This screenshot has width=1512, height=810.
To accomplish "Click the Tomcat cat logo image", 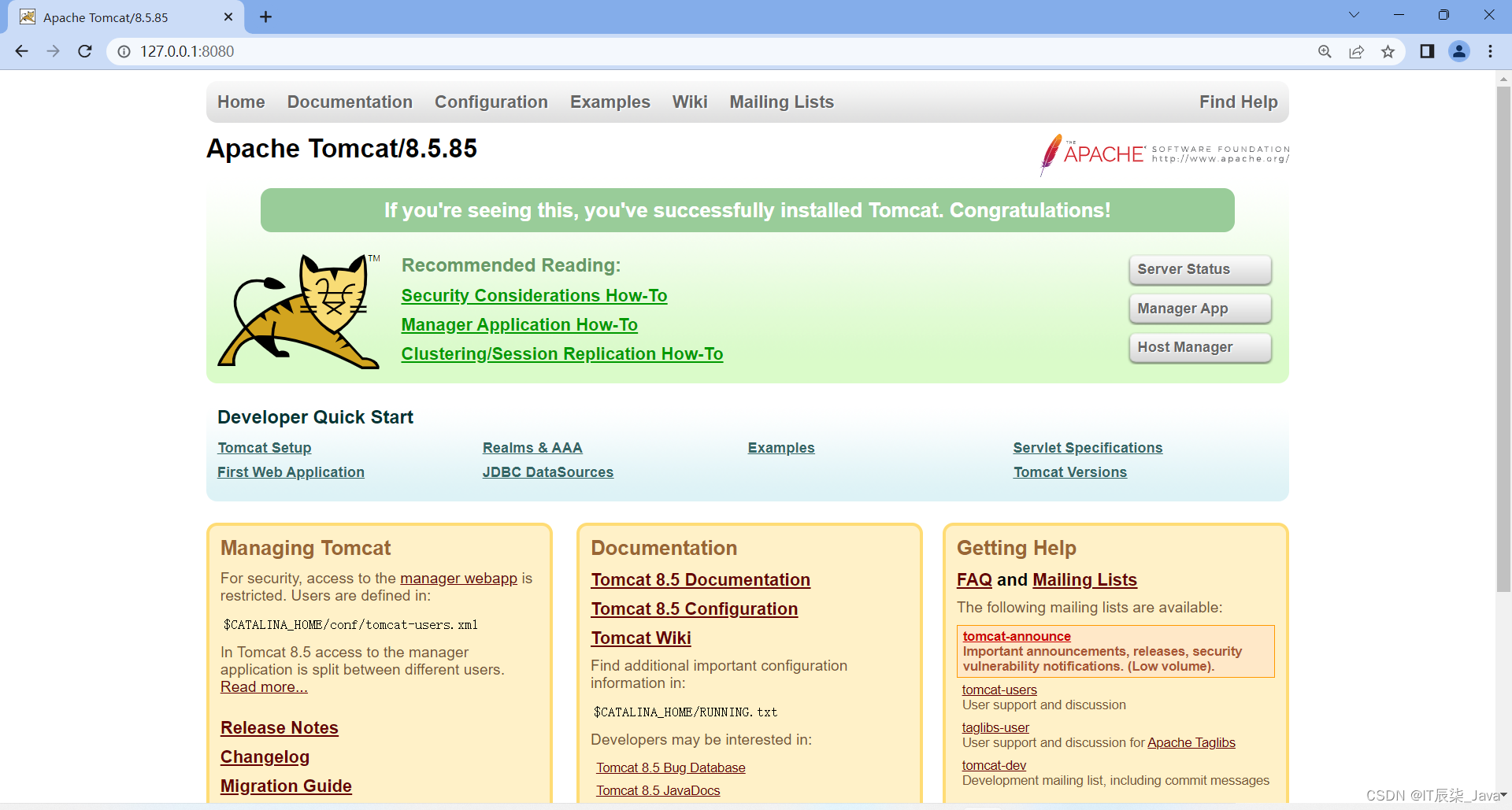I will click(298, 311).
